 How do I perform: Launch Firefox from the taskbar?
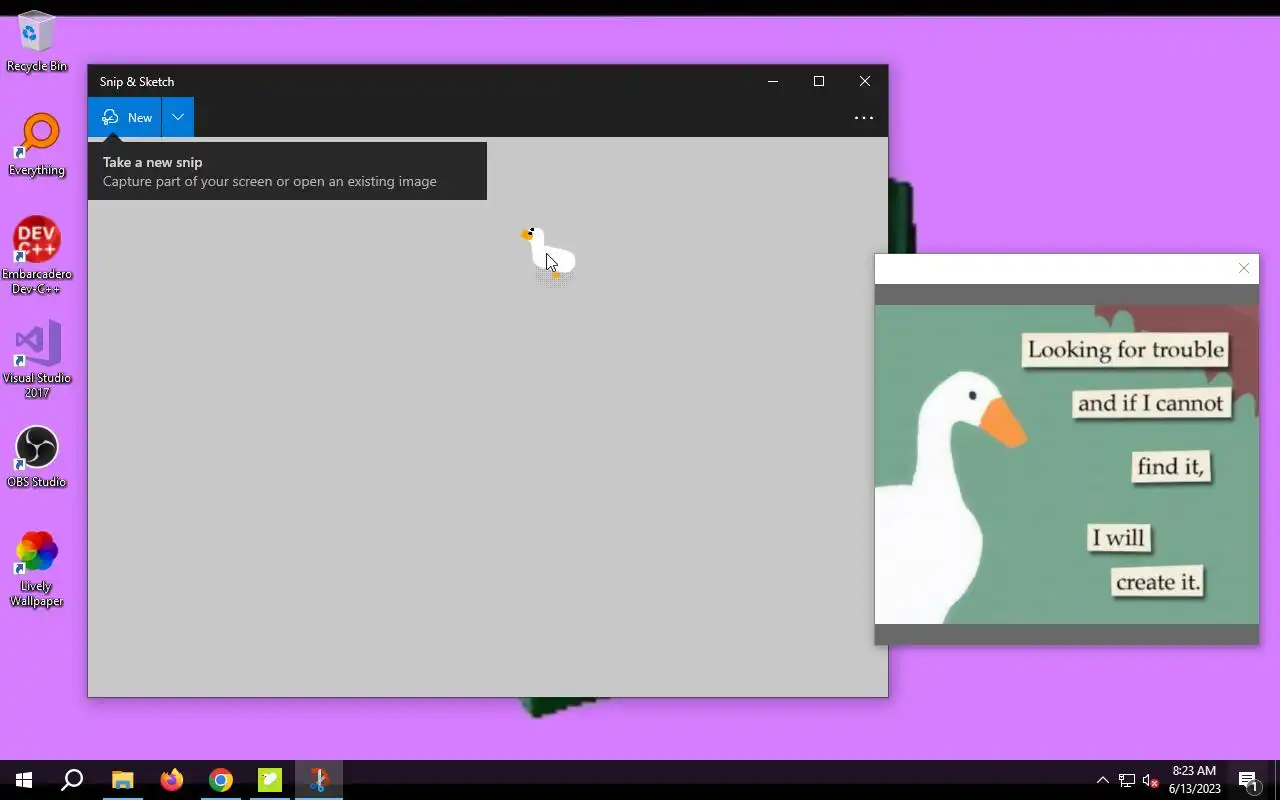pos(172,780)
